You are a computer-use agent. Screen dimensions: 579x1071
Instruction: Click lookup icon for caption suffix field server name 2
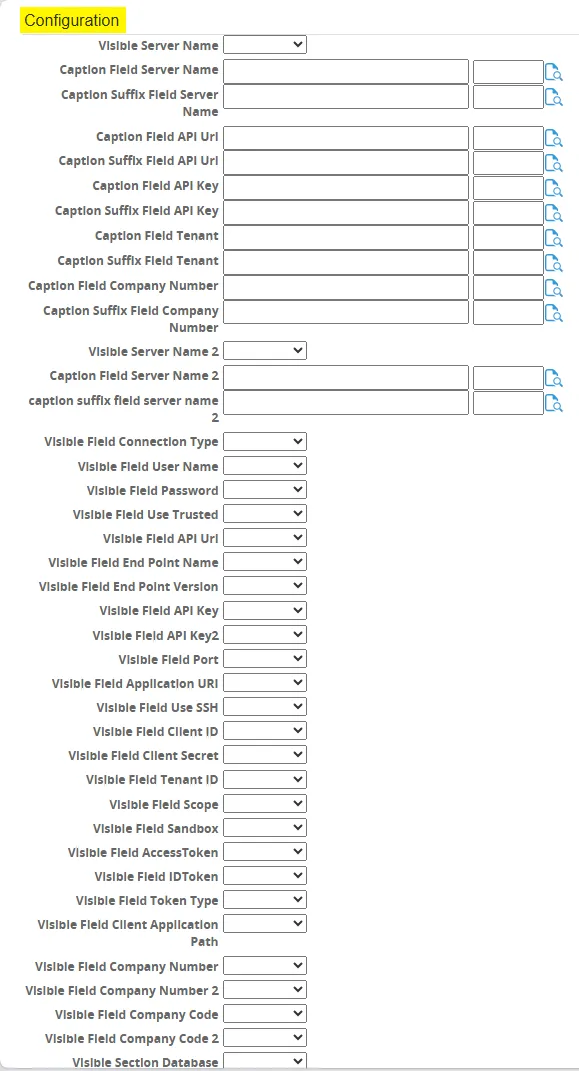coord(553,402)
